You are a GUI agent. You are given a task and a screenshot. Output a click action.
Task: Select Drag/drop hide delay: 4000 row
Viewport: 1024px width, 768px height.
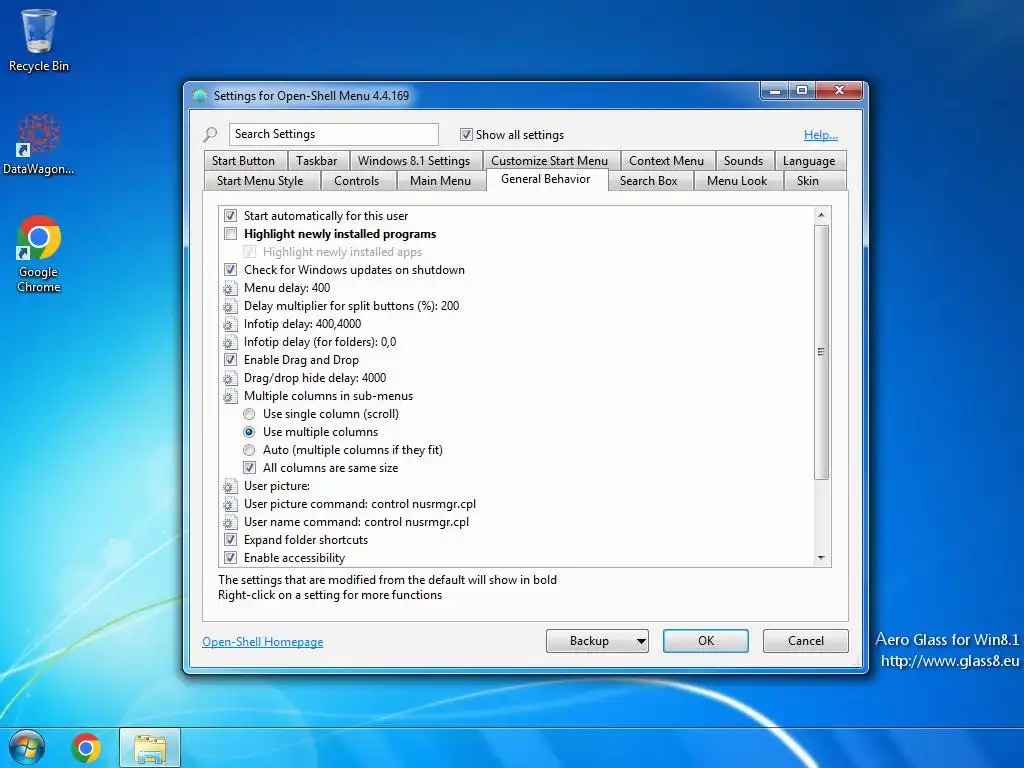(315, 378)
